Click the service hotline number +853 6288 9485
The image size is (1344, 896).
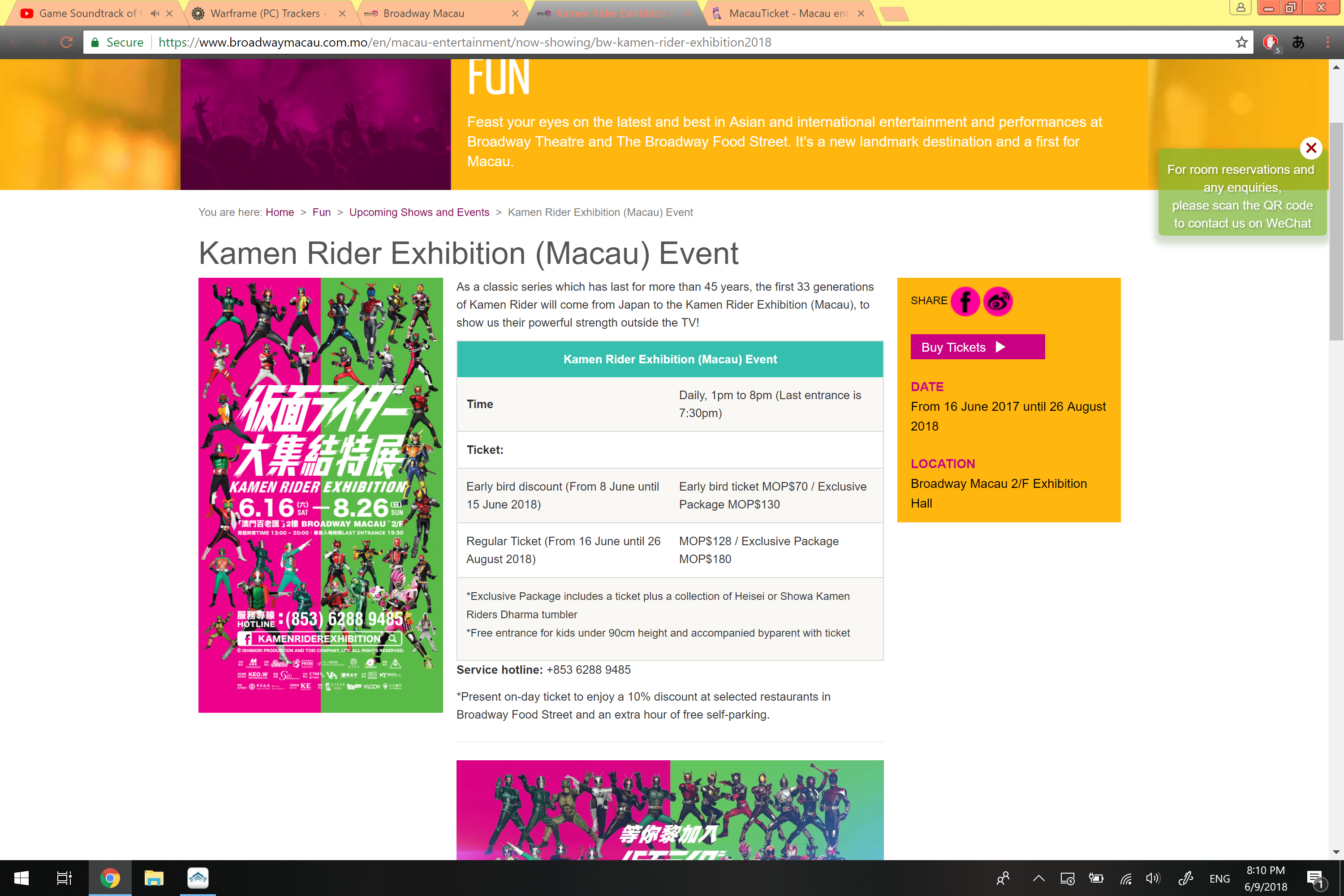(589, 670)
